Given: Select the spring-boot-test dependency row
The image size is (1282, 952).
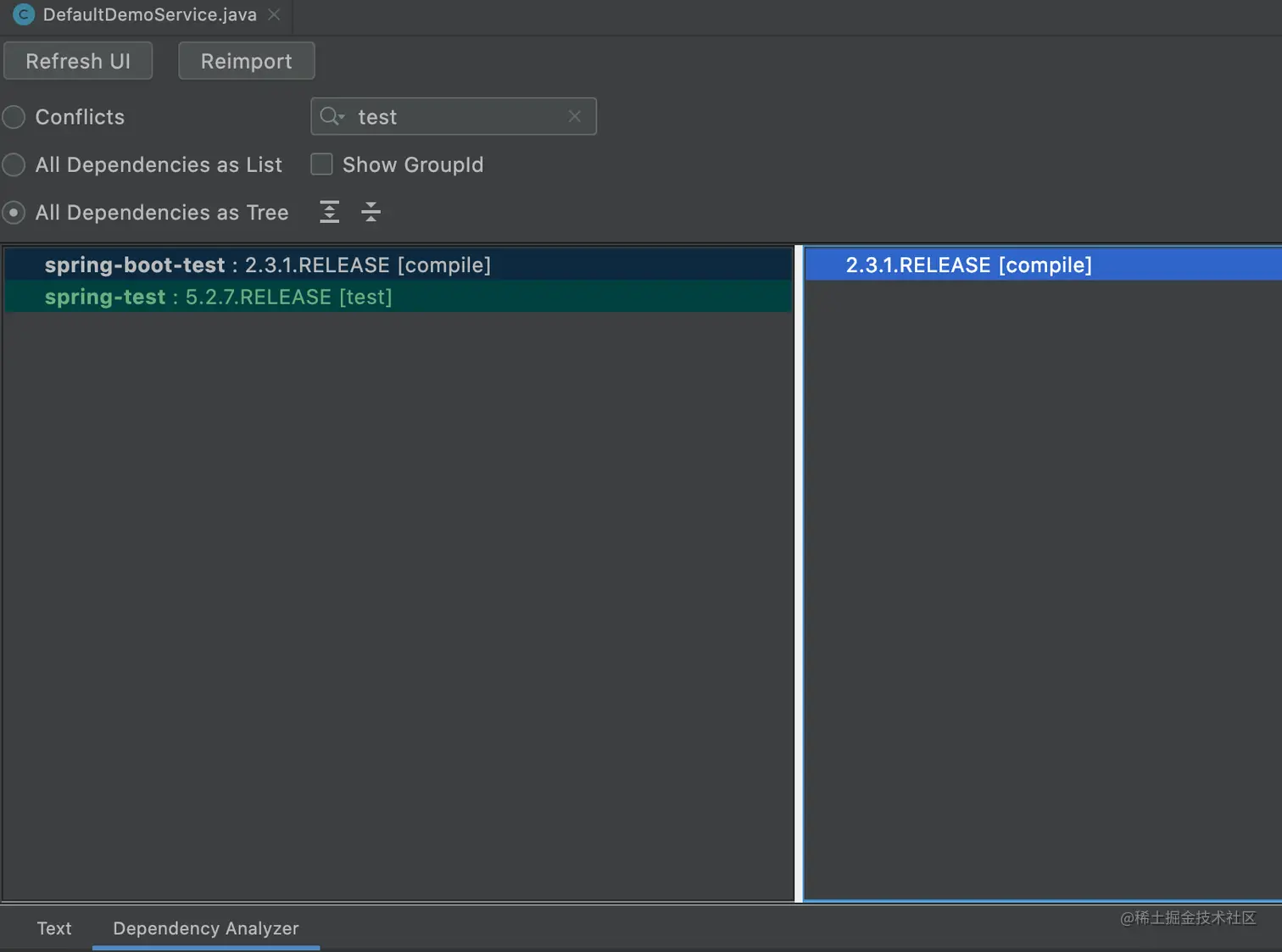Looking at the screenshot, I should [399, 264].
